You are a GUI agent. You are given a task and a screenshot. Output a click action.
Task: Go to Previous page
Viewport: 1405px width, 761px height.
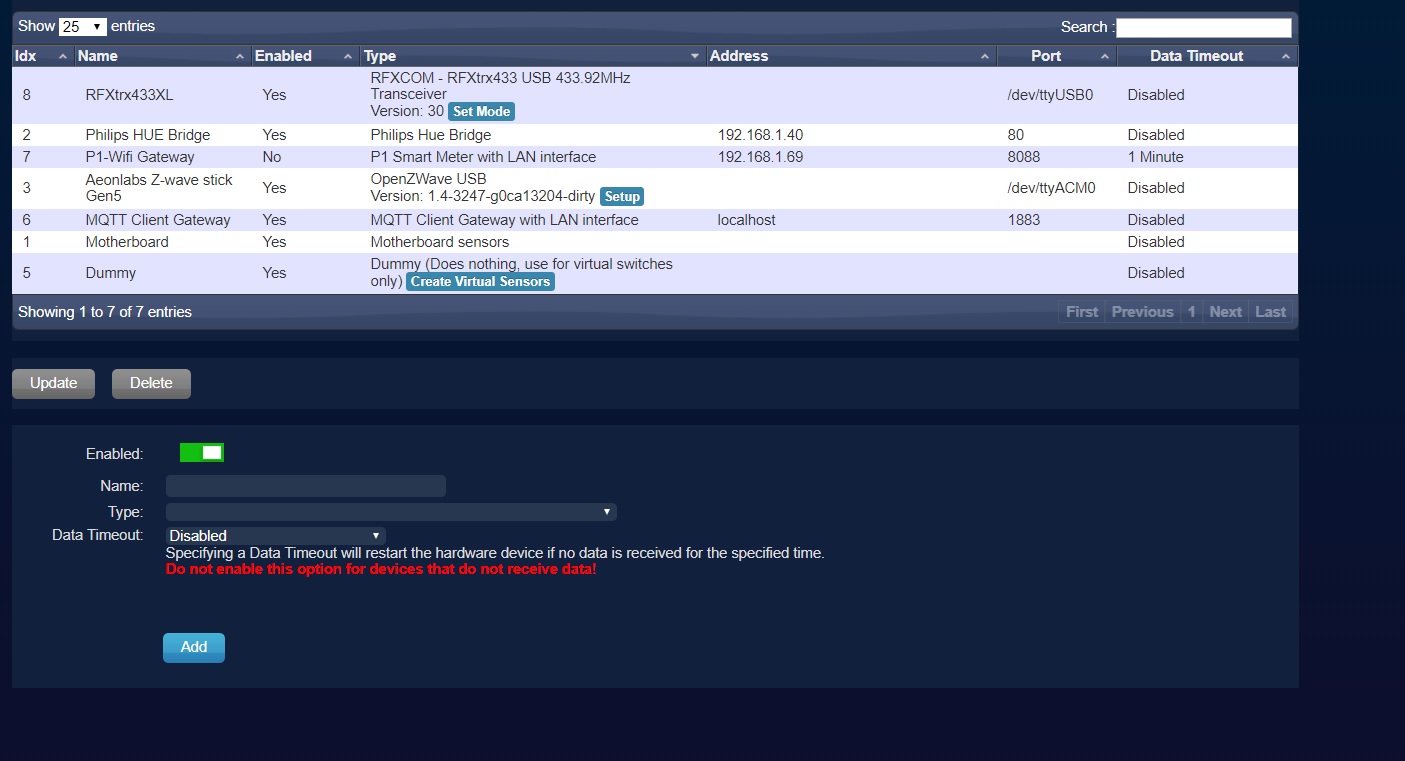point(1142,312)
